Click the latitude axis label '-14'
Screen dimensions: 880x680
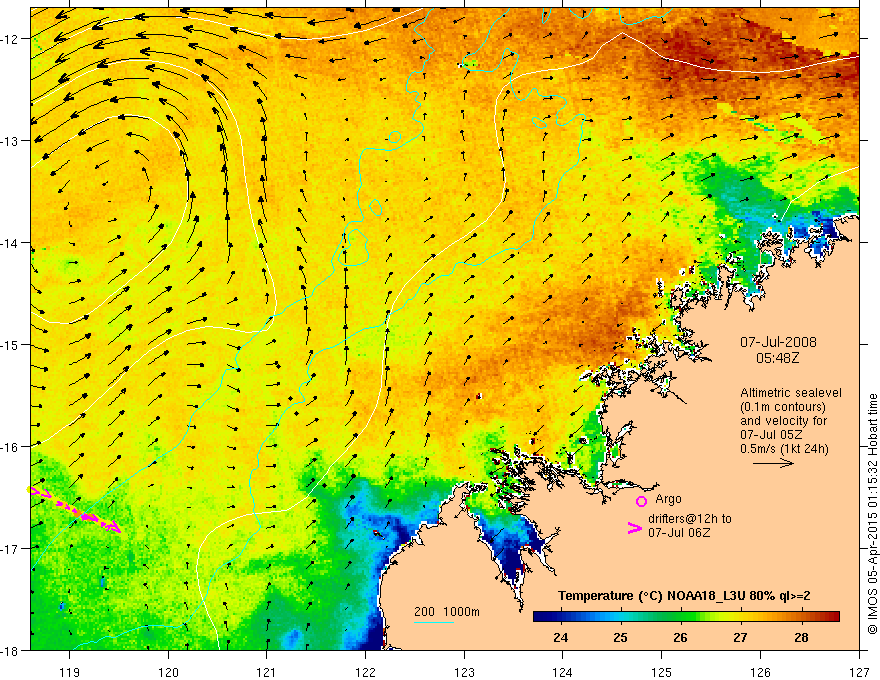11,243
